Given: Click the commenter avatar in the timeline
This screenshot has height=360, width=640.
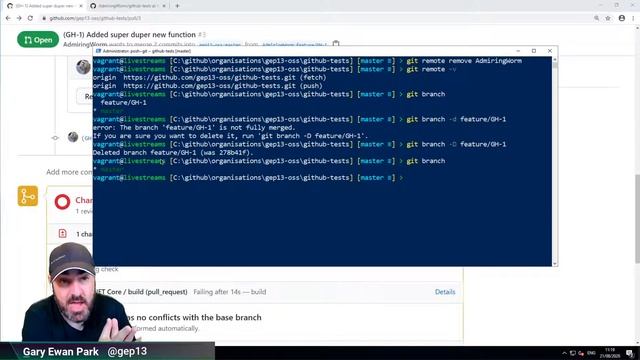Looking at the screenshot, I should [83, 67].
